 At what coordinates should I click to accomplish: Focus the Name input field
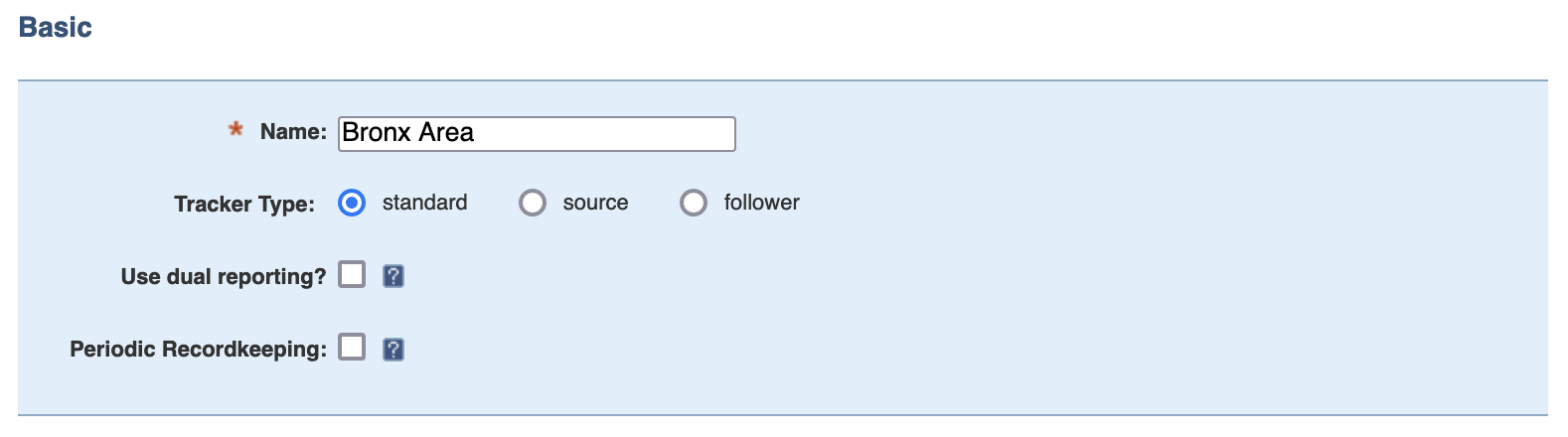pyautogui.click(x=537, y=134)
